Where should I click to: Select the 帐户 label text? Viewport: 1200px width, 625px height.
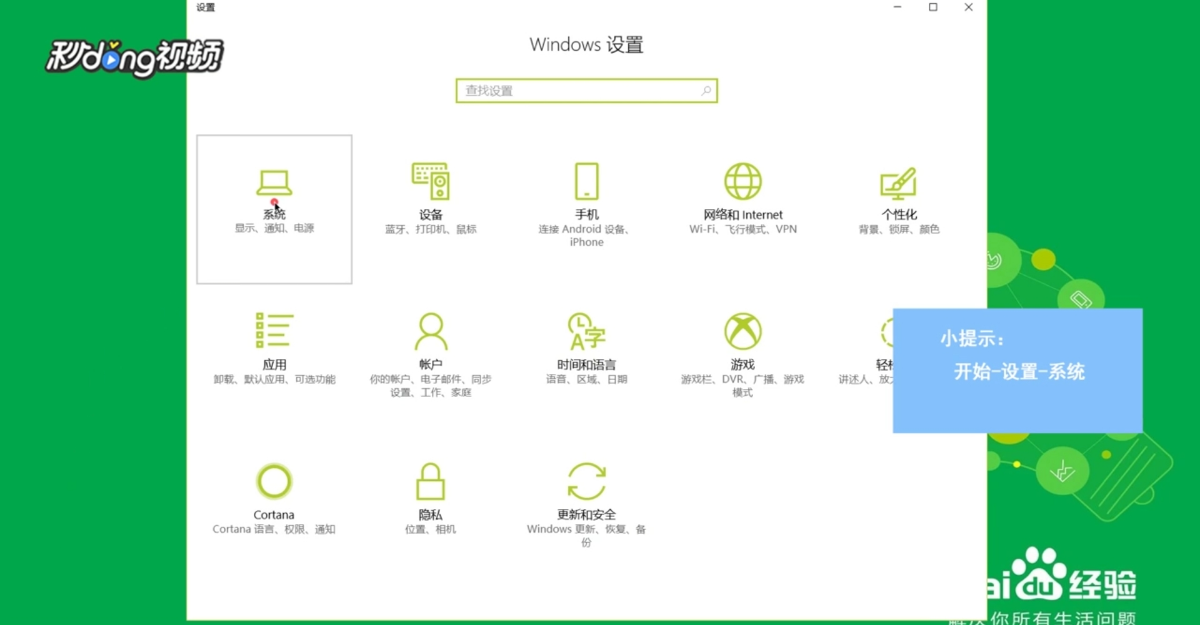click(x=431, y=365)
